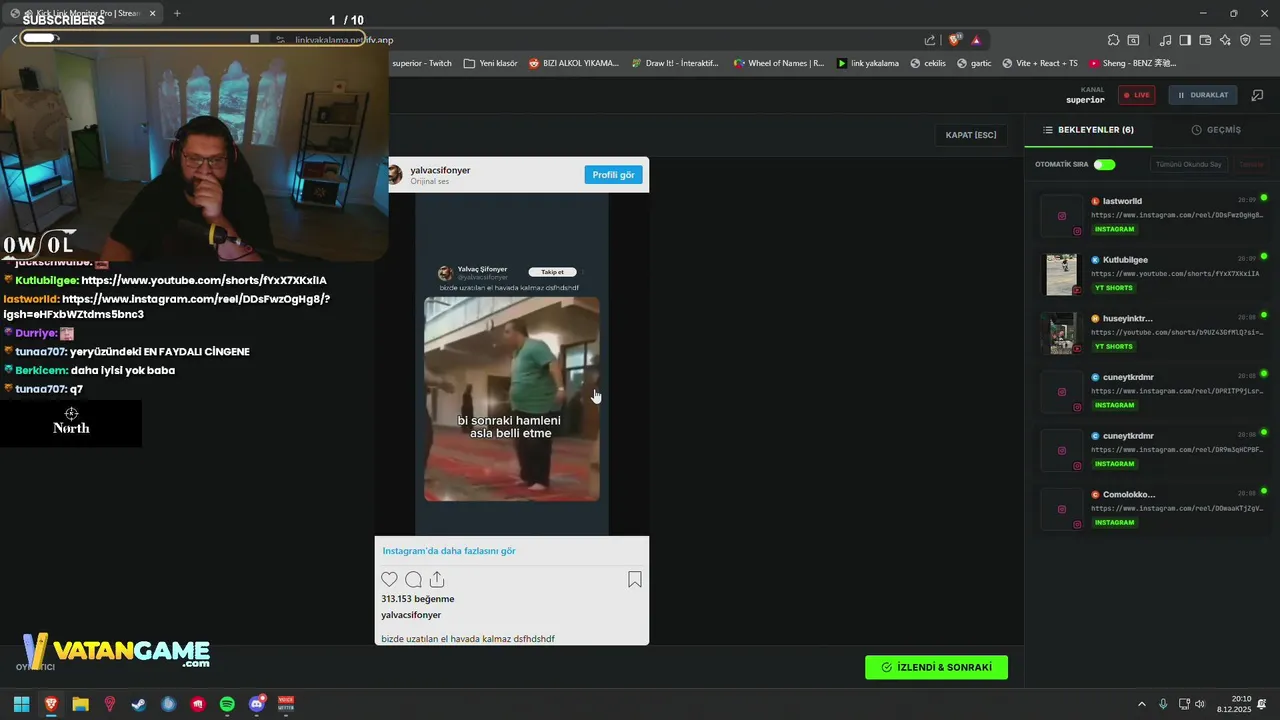Click the Tümünü Okundu Say button
This screenshot has width=1280, height=720.
click(1188, 164)
